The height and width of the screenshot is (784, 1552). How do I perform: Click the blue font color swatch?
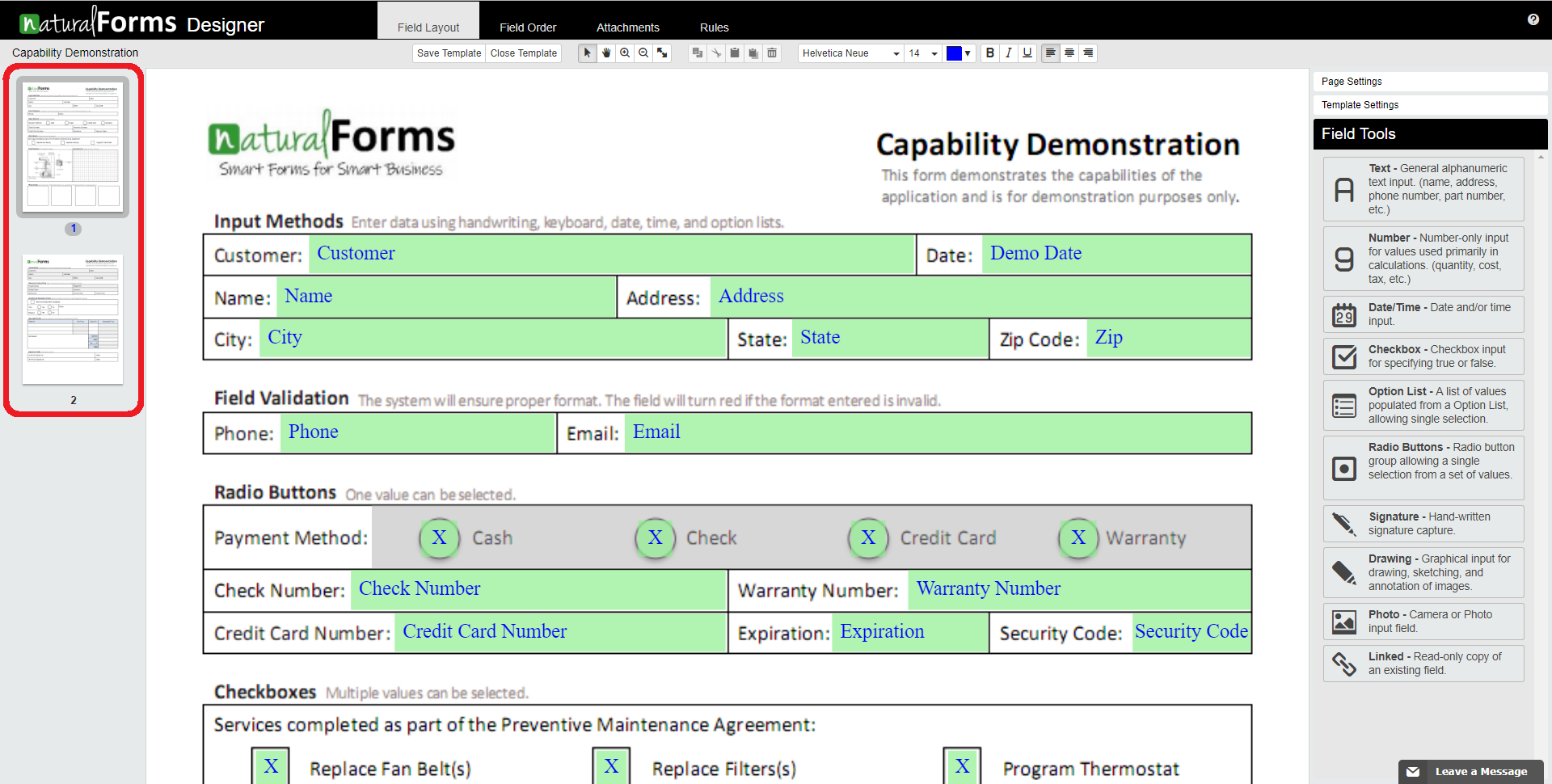pos(954,53)
